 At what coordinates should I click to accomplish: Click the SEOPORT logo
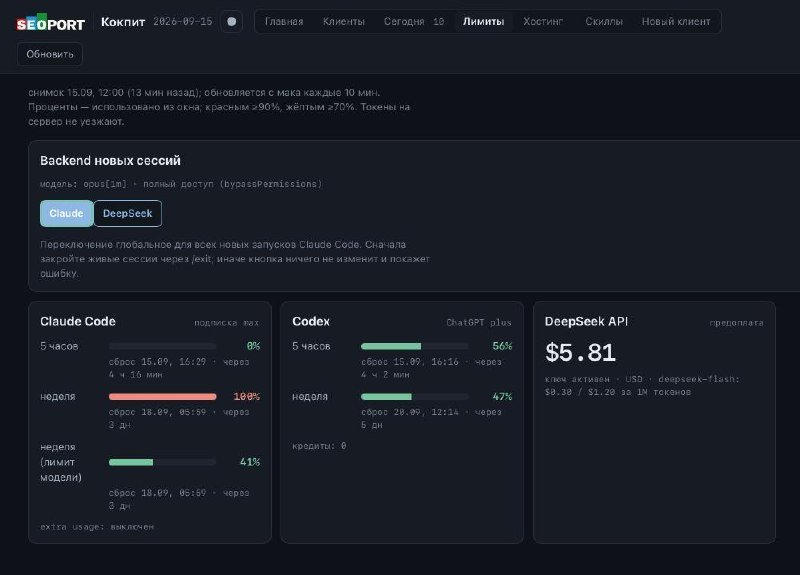tap(51, 23)
